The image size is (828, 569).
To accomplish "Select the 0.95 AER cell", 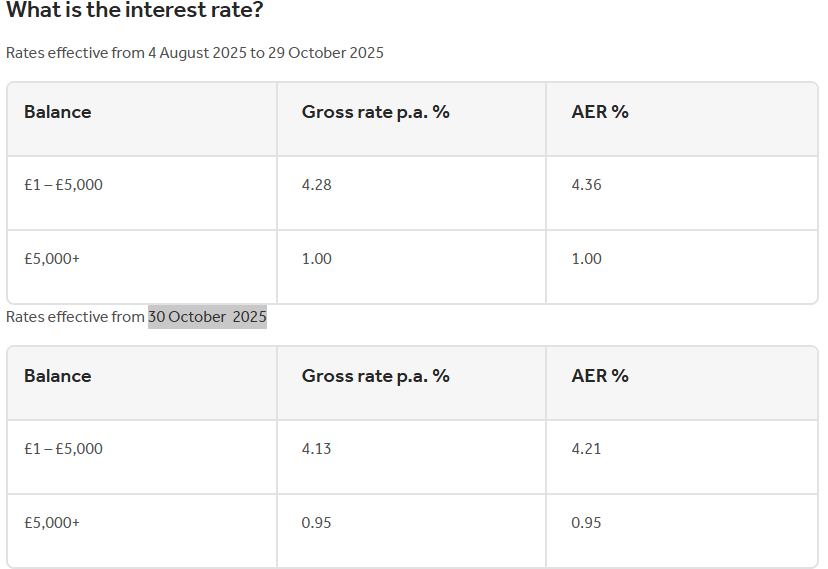I will [x=682, y=530].
